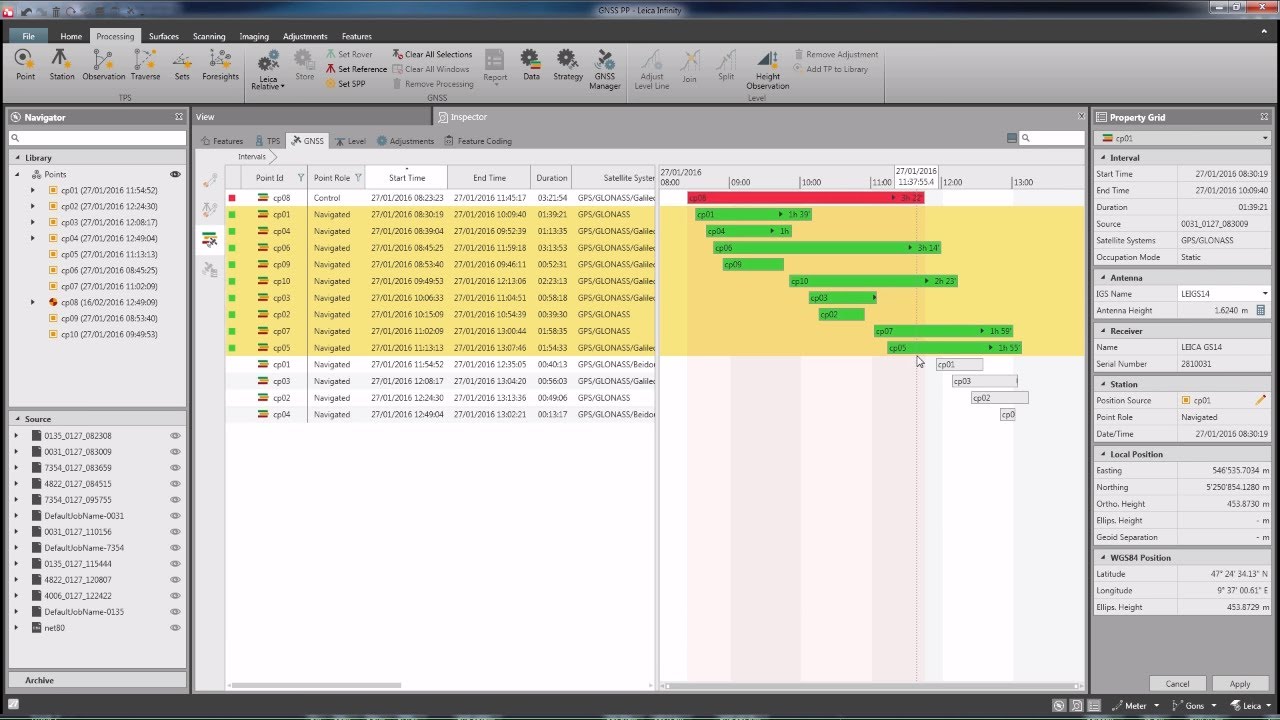Close the Navigator panel
Screen dimensions: 1280x720
(179, 117)
